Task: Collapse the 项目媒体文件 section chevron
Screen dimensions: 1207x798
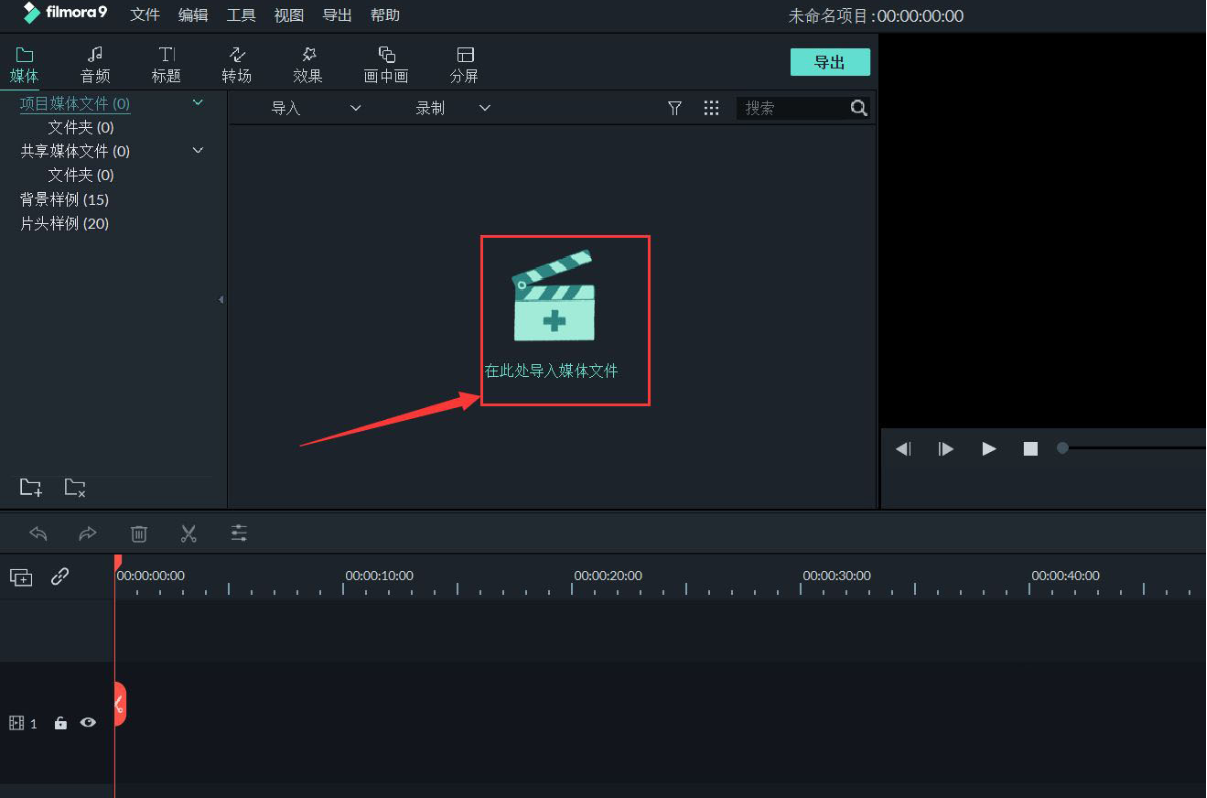Action: (198, 101)
